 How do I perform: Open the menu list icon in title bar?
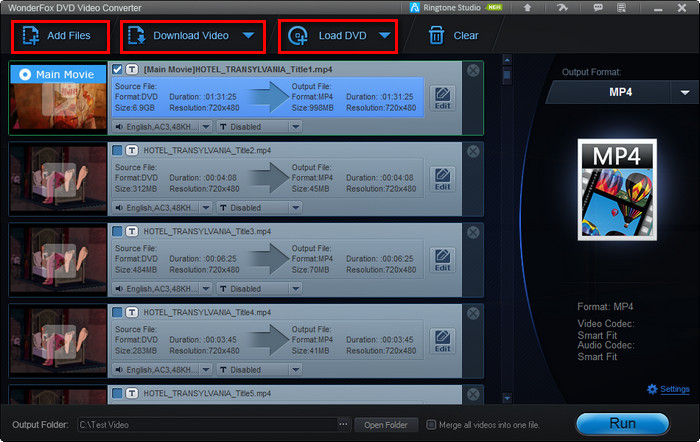pos(621,8)
